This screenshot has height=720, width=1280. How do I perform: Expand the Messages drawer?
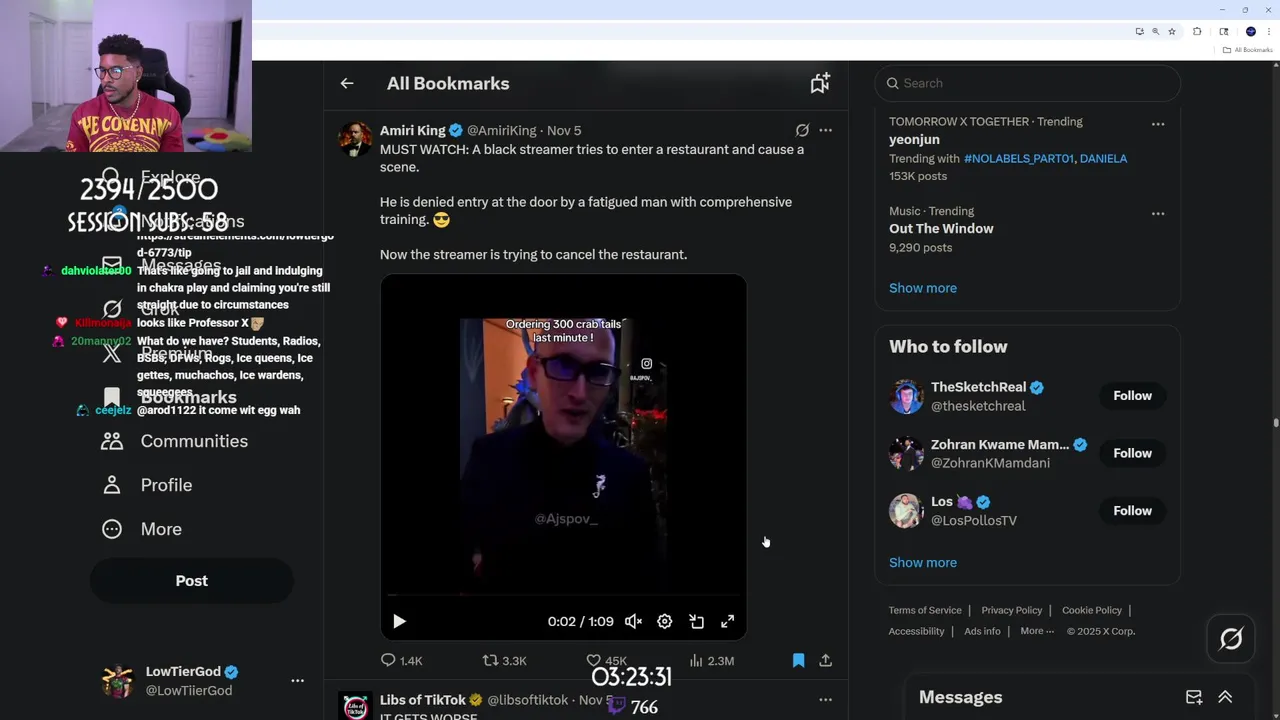(x=1225, y=697)
